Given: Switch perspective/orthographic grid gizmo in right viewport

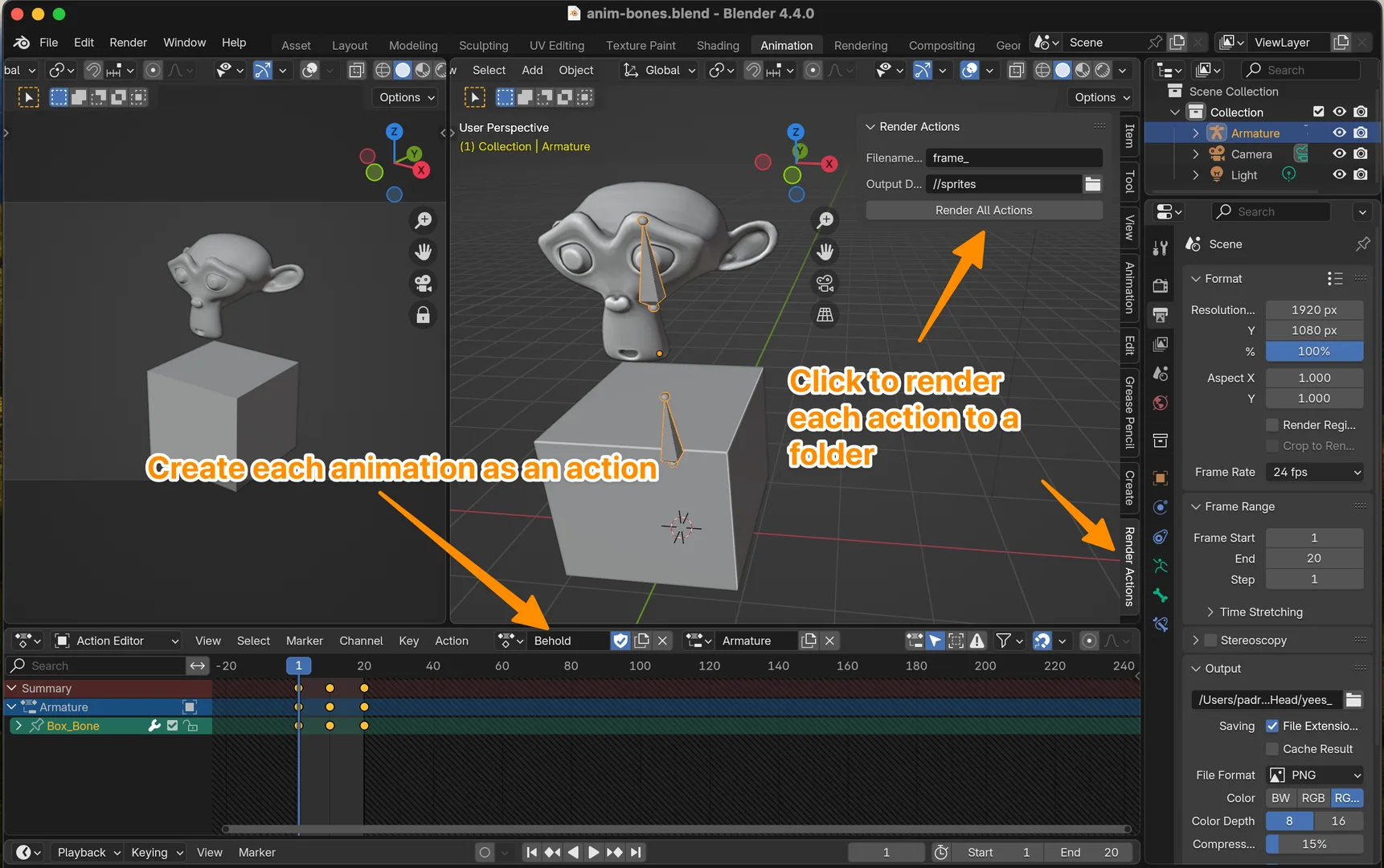Looking at the screenshot, I should point(825,315).
